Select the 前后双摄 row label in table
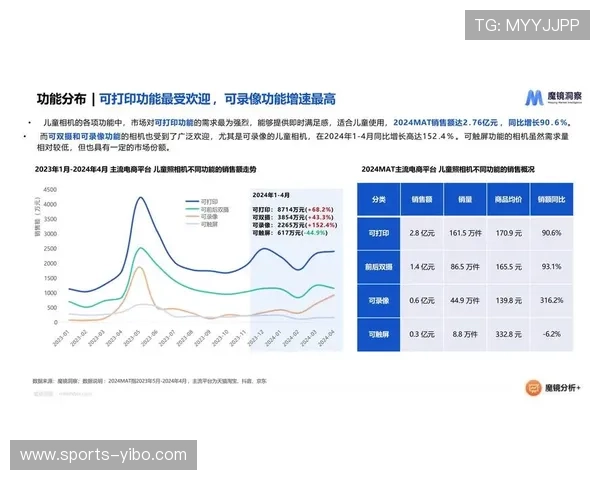The width and height of the screenshot is (600, 480). click(379, 267)
